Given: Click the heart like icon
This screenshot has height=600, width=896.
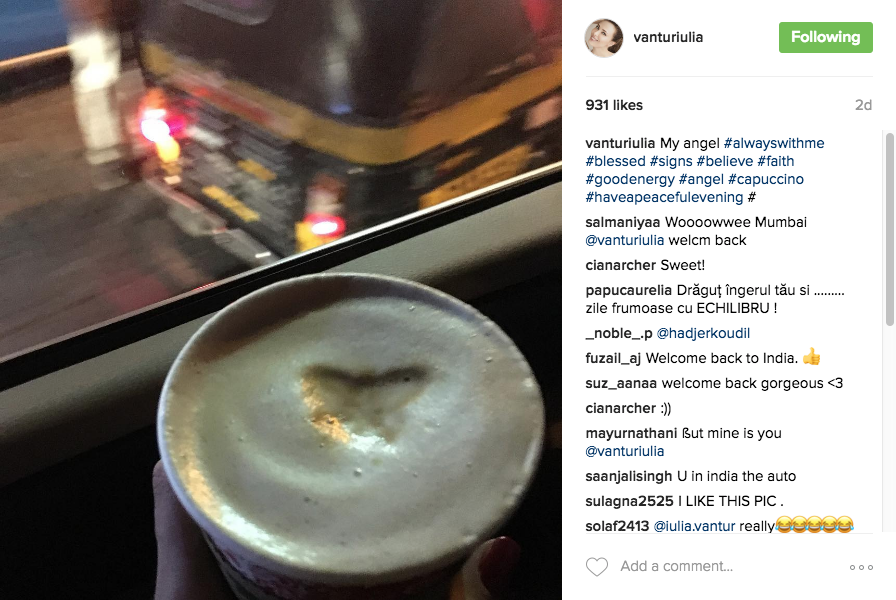Looking at the screenshot, I should 597,566.
